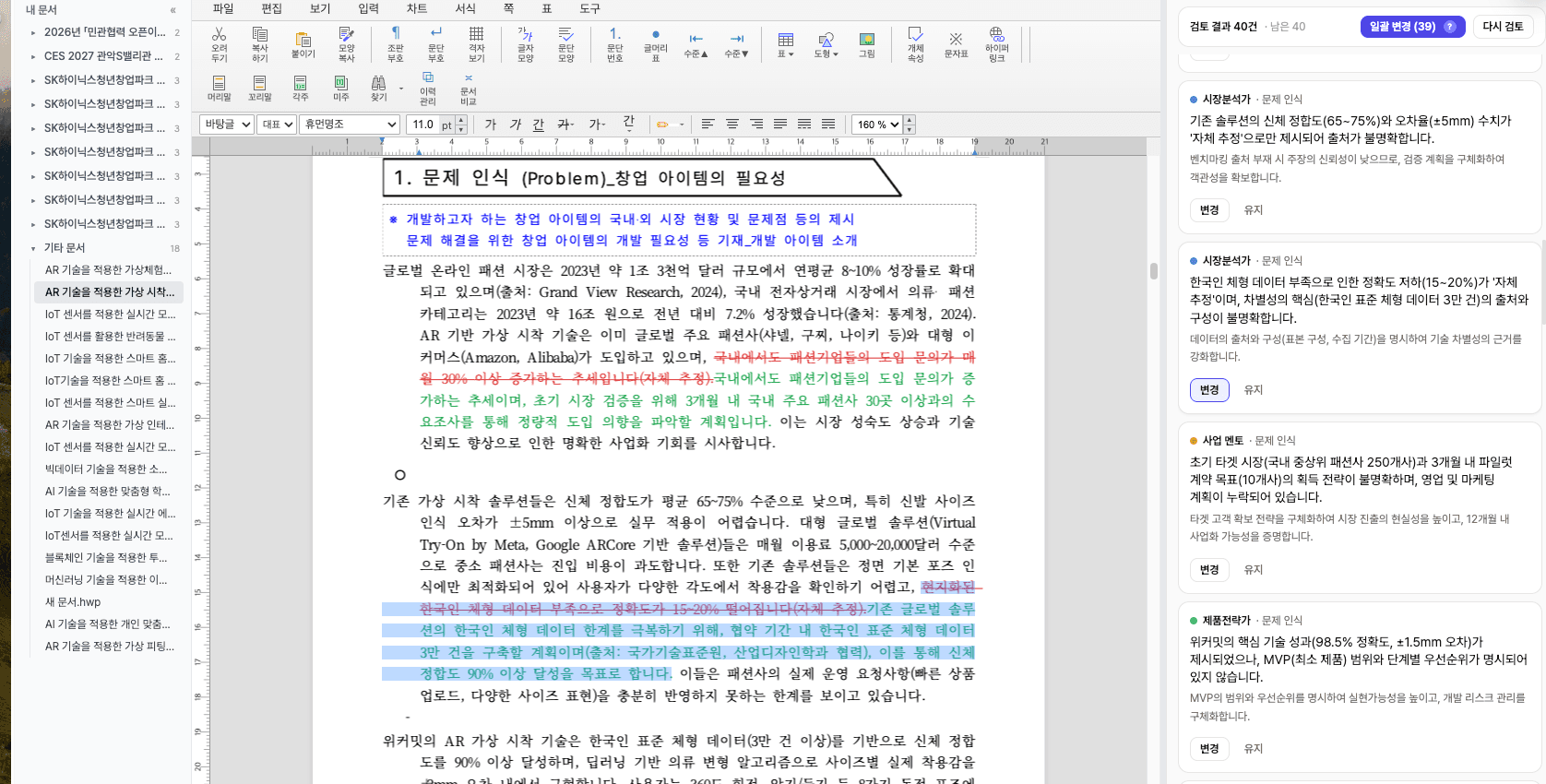This screenshot has width=1546, height=784.
Task: Click the superscript/character-spacing 간 icon at row end
Action: (x=629, y=124)
